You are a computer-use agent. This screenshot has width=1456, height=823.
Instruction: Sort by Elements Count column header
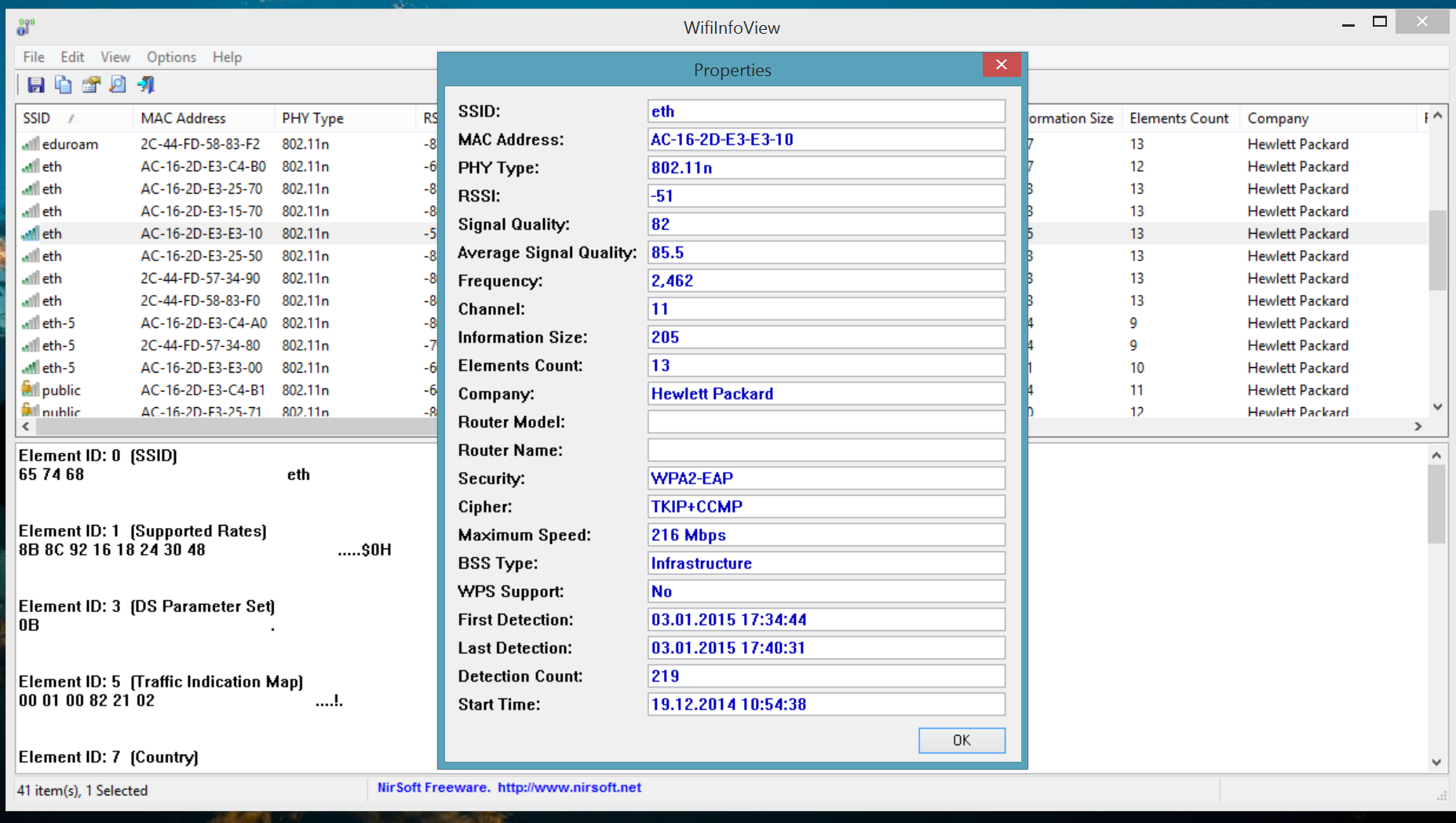pos(1180,118)
